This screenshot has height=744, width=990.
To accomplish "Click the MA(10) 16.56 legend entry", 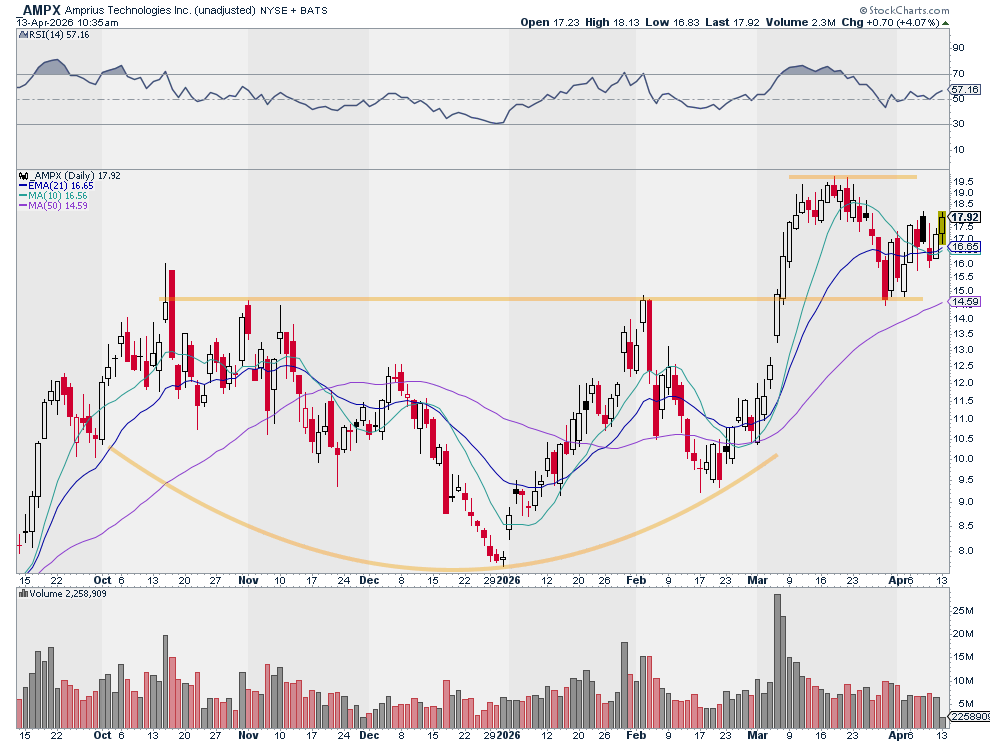I will pyautogui.click(x=57, y=196).
